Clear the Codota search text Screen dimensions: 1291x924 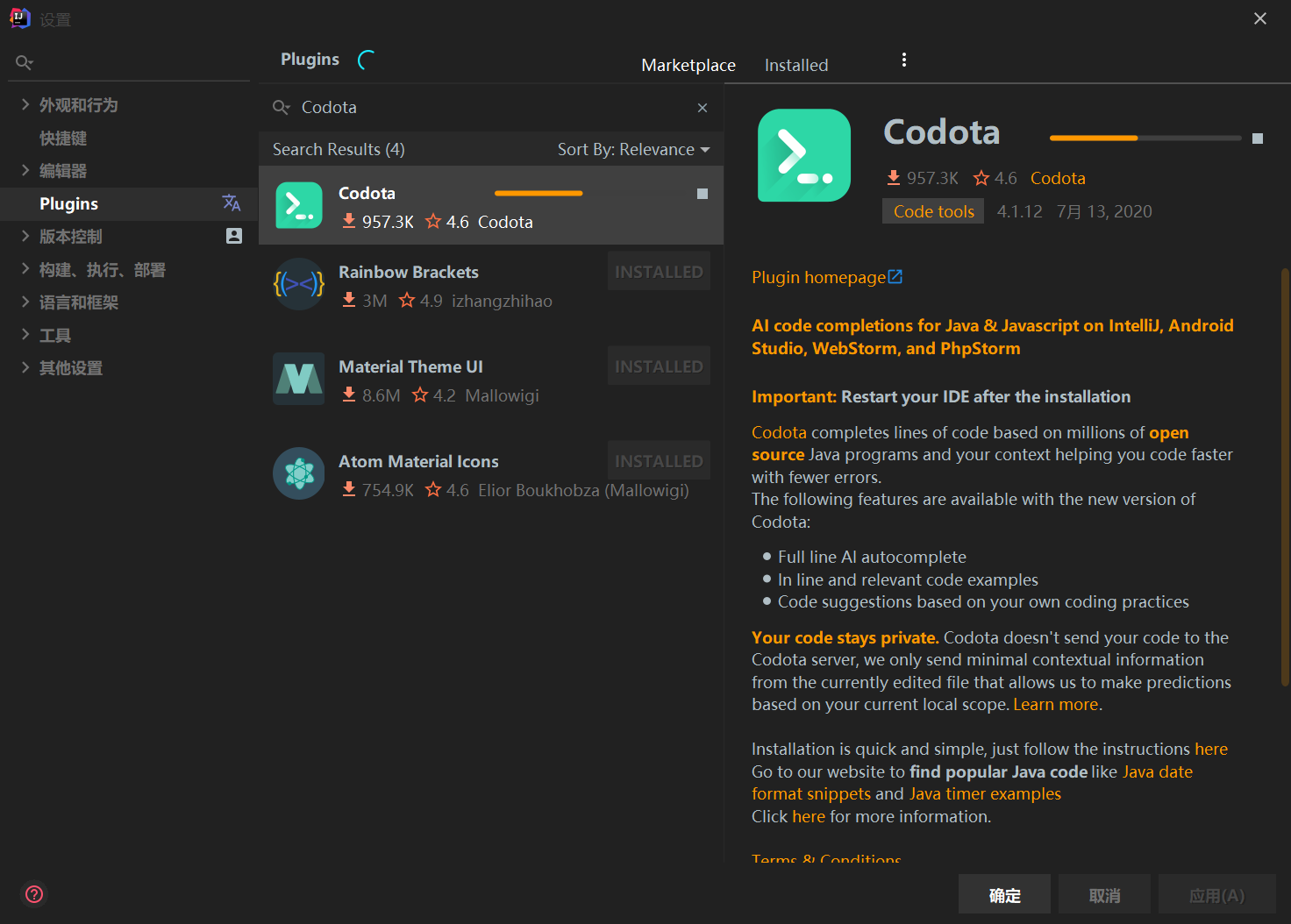coord(703,108)
